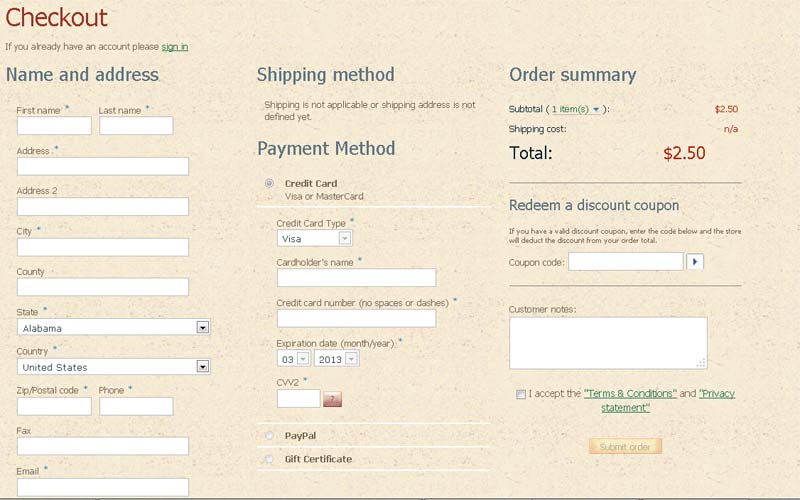This screenshot has height=500, width=800.
Task: Open the Privacy statement link
Action: (x=716, y=394)
